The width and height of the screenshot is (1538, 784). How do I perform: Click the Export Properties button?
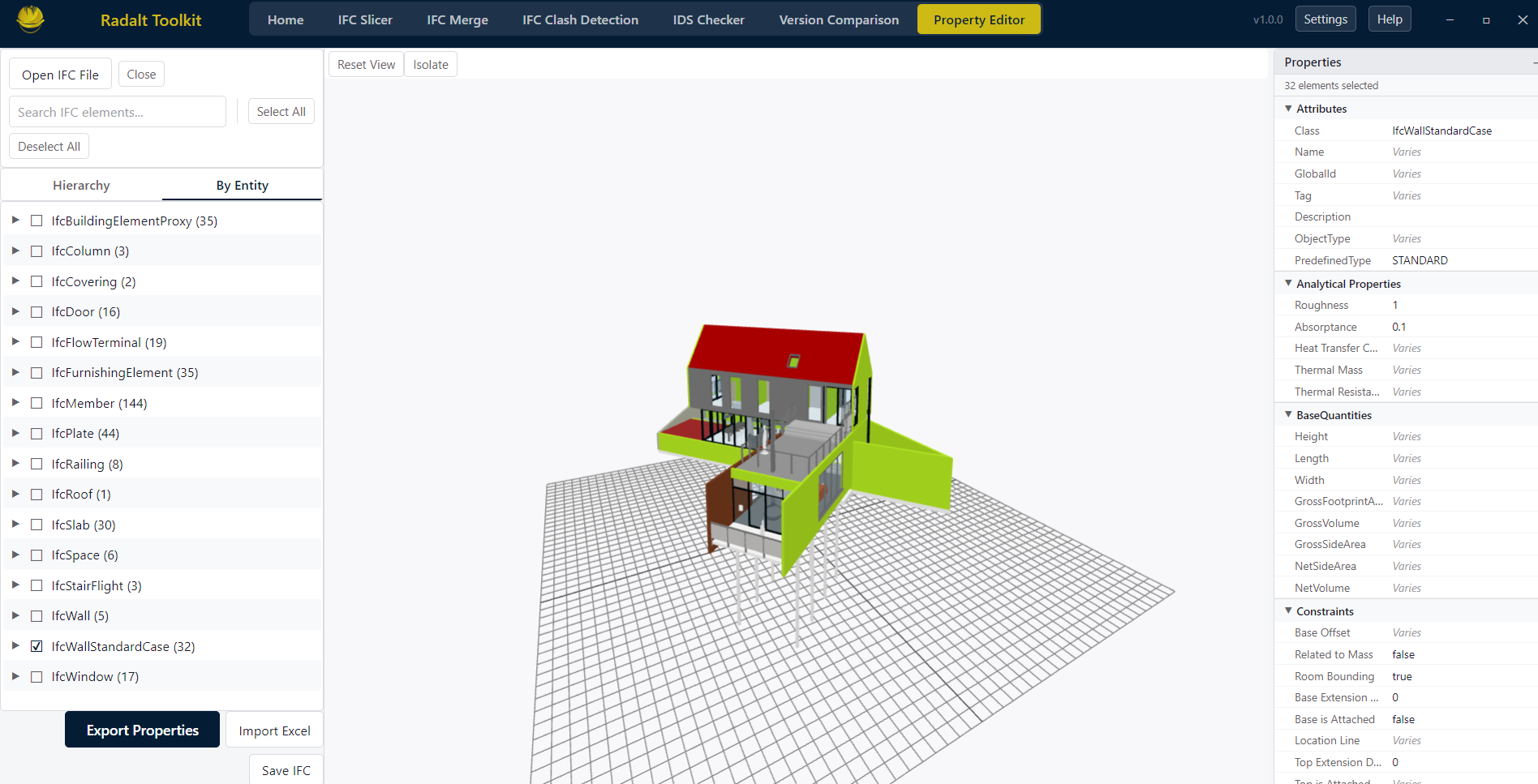(142, 729)
